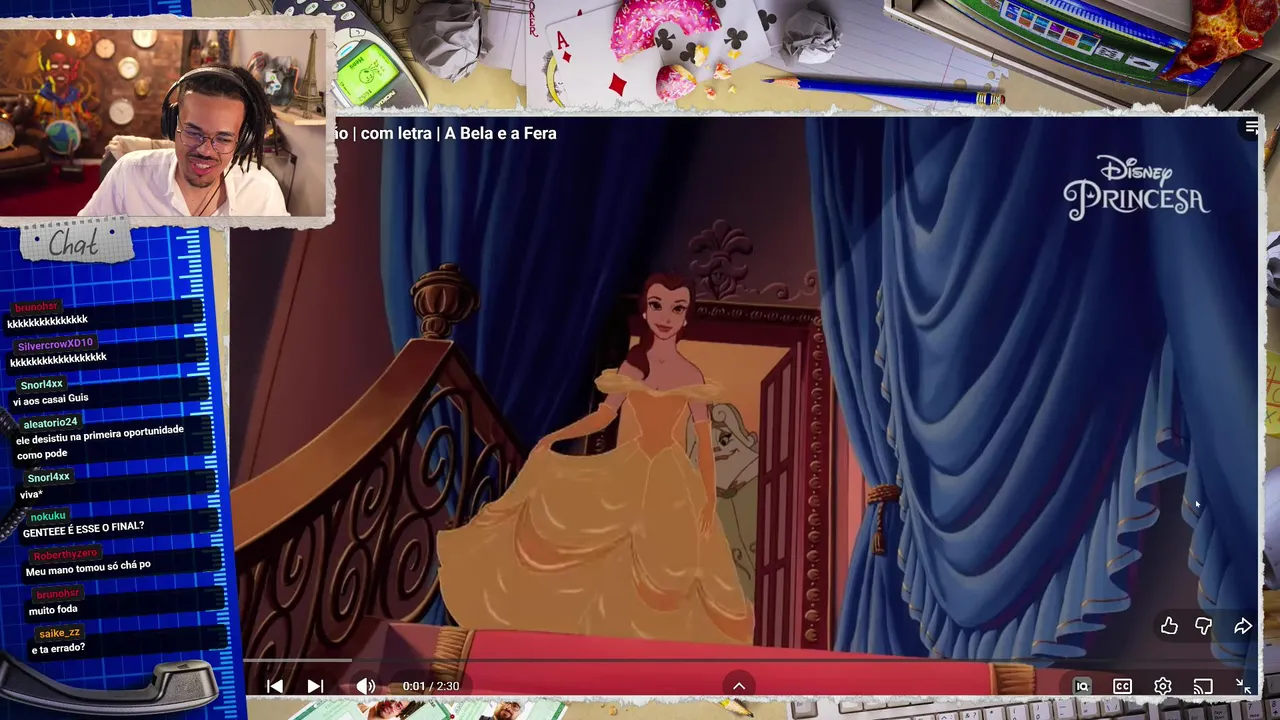The height and width of the screenshot is (720, 1280).
Task: Share the video via arrow icon
Action: click(x=1243, y=626)
